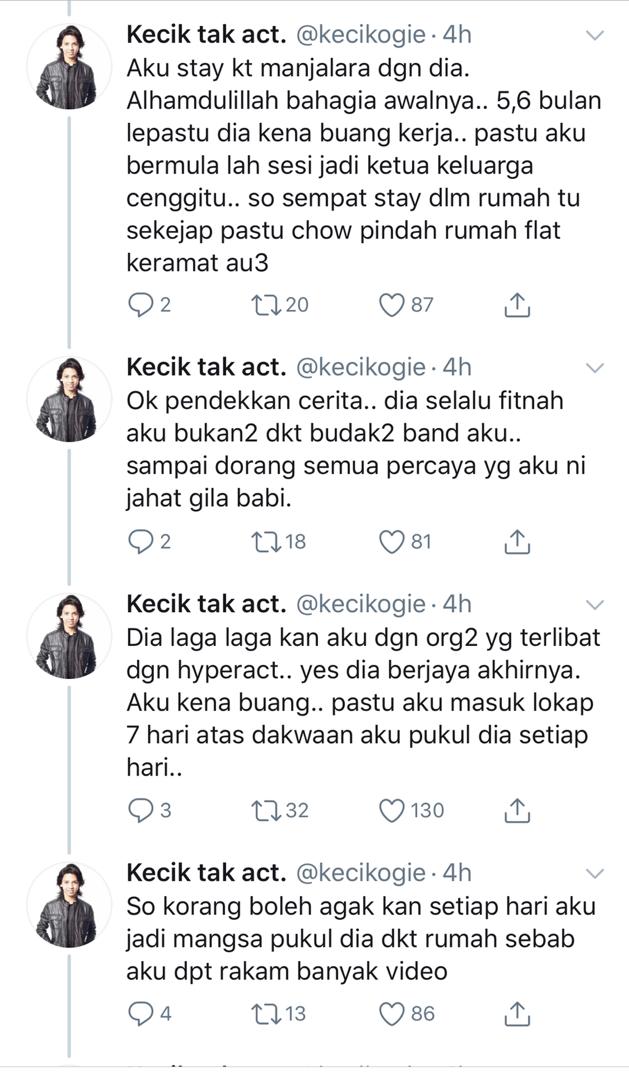Open profile avatar beside "Dia laga laga" tweet
Image resolution: width=629 pixels, height=1080 pixels.
[67, 637]
